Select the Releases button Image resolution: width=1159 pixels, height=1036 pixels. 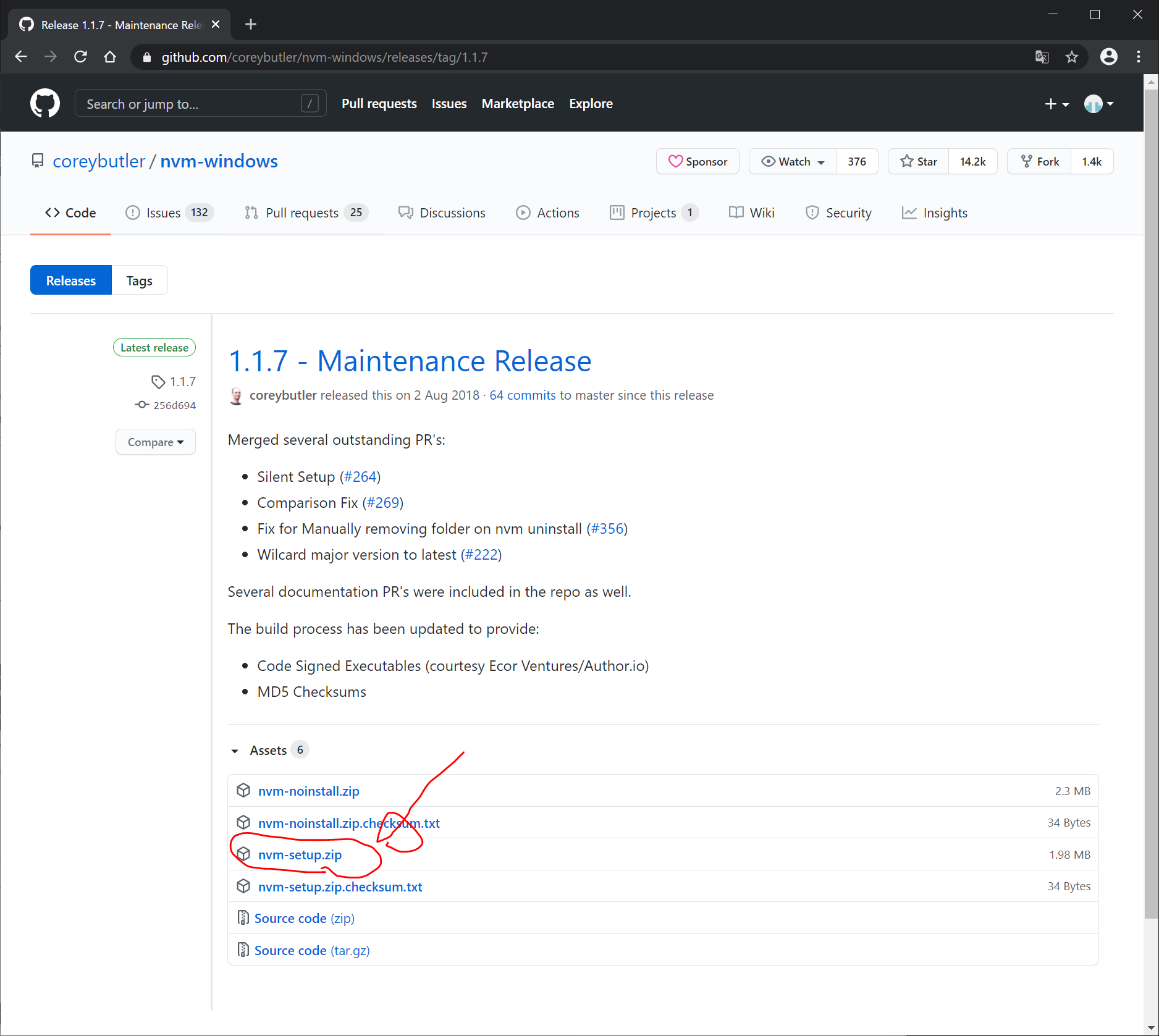(x=71, y=280)
